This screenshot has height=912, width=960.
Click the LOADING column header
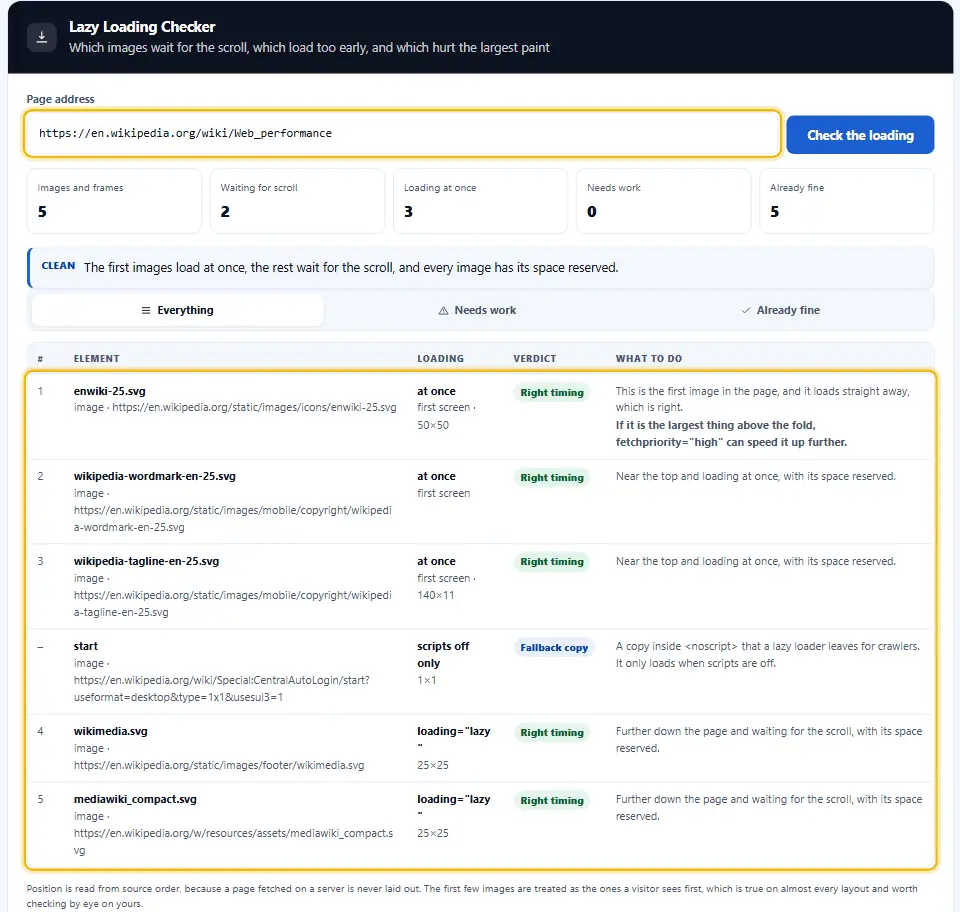point(441,359)
